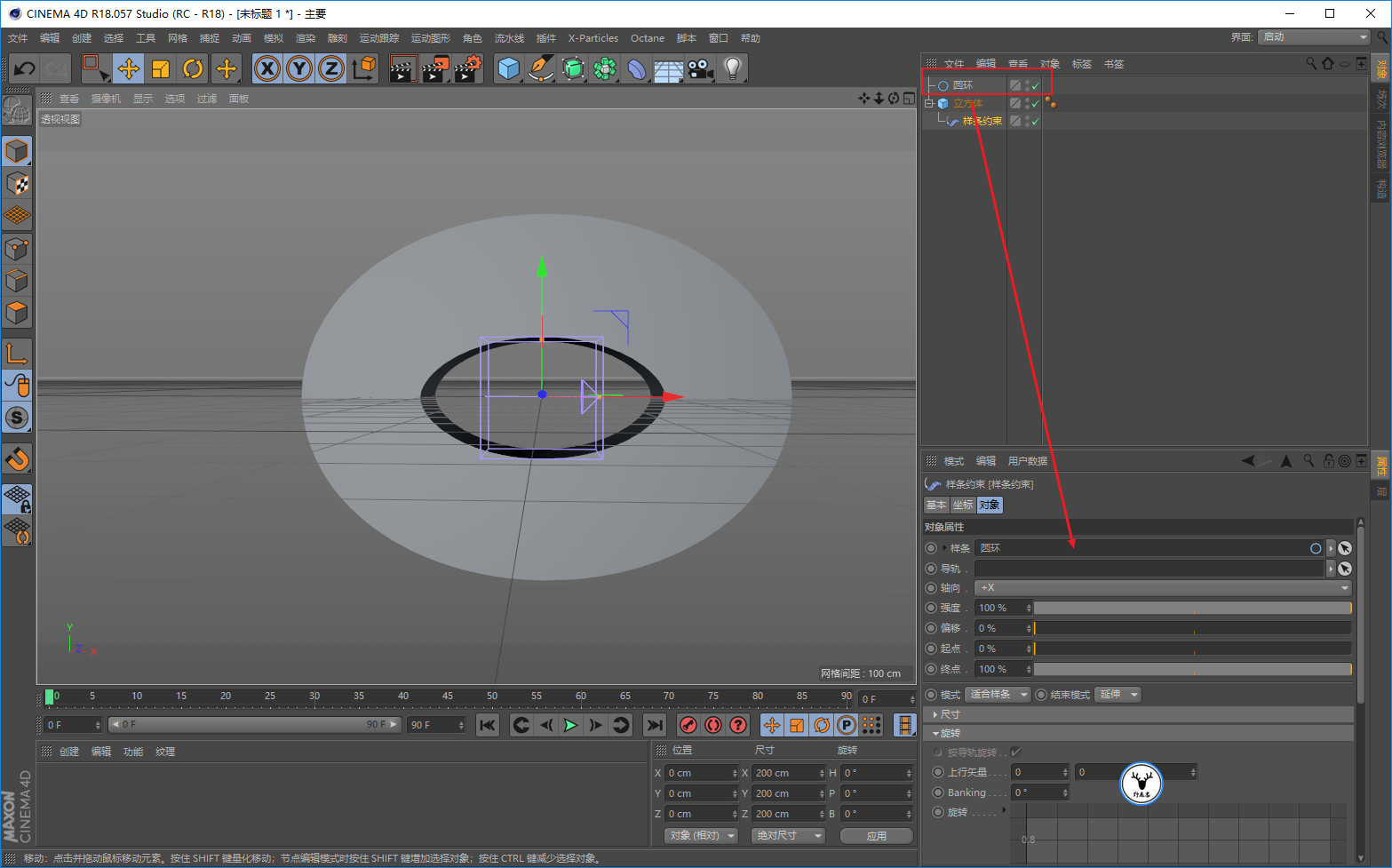Toggle the 样条约束 object's green enable checkmark
Image resolution: width=1392 pixels, height=868 pixels.
tap(1036, 121)
